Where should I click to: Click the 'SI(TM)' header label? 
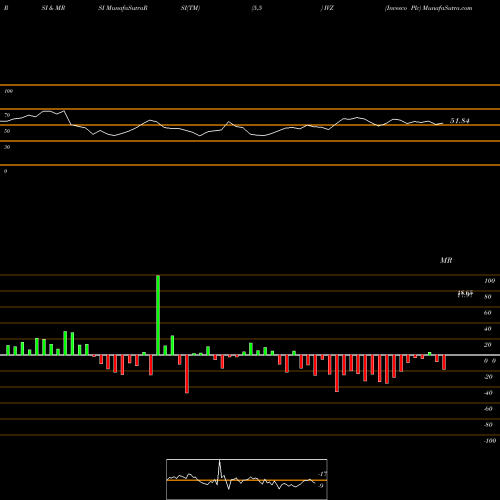[x=190, y=8]
